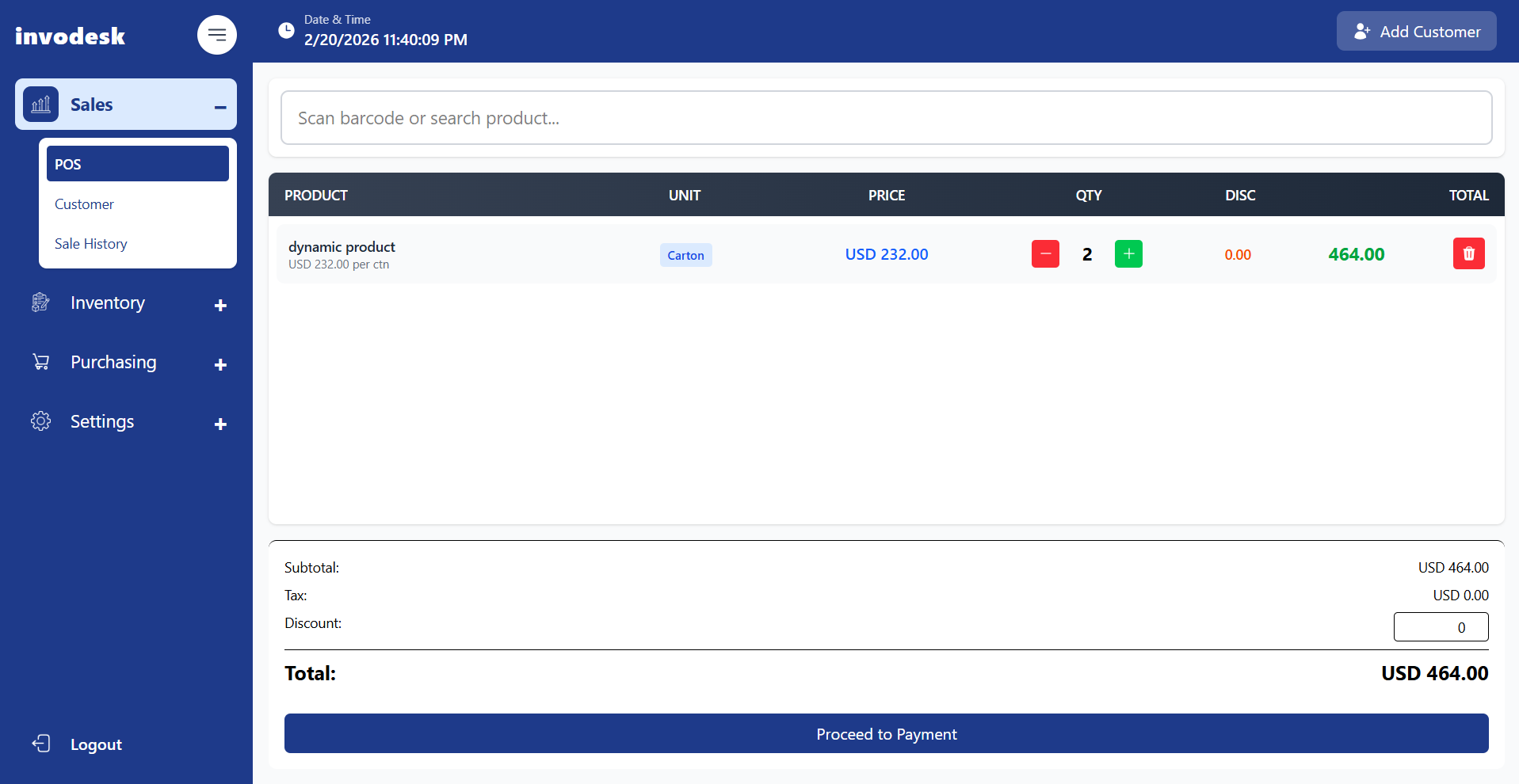Click the clock icon beside Date & Time
1519x784 pixels.
pos(285,30)
